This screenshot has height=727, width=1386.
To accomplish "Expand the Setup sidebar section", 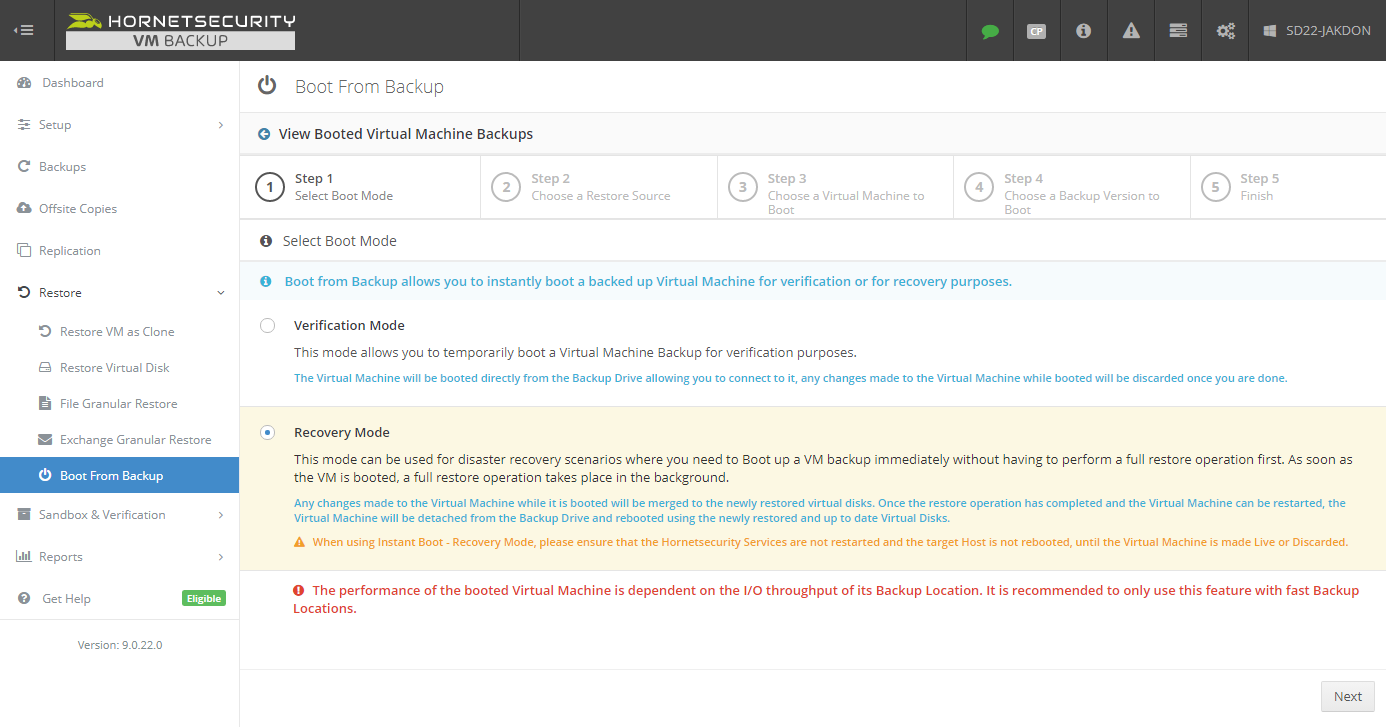I will (x=119, y=124).
